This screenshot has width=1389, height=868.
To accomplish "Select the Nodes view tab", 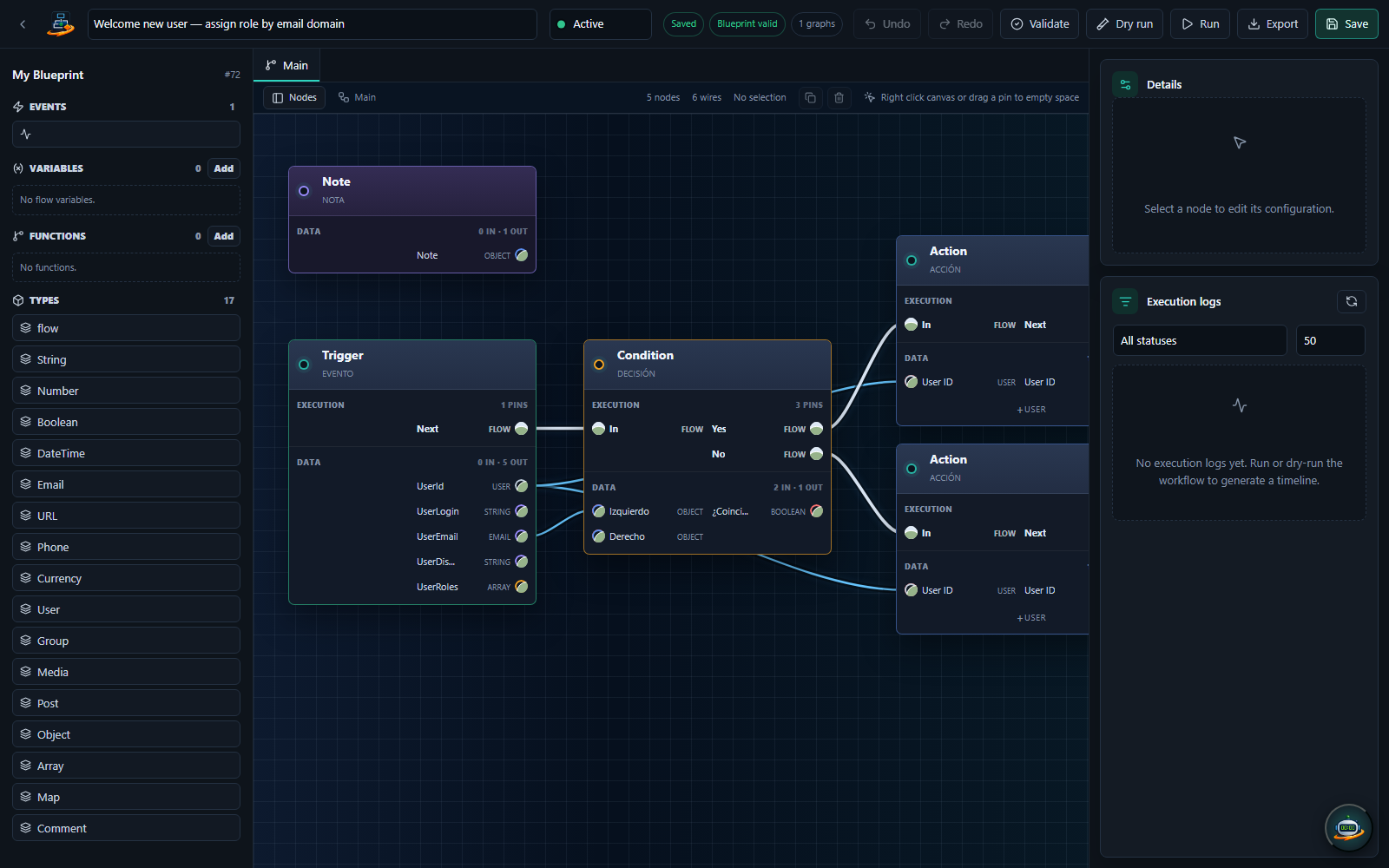I will tap(294, 97).
